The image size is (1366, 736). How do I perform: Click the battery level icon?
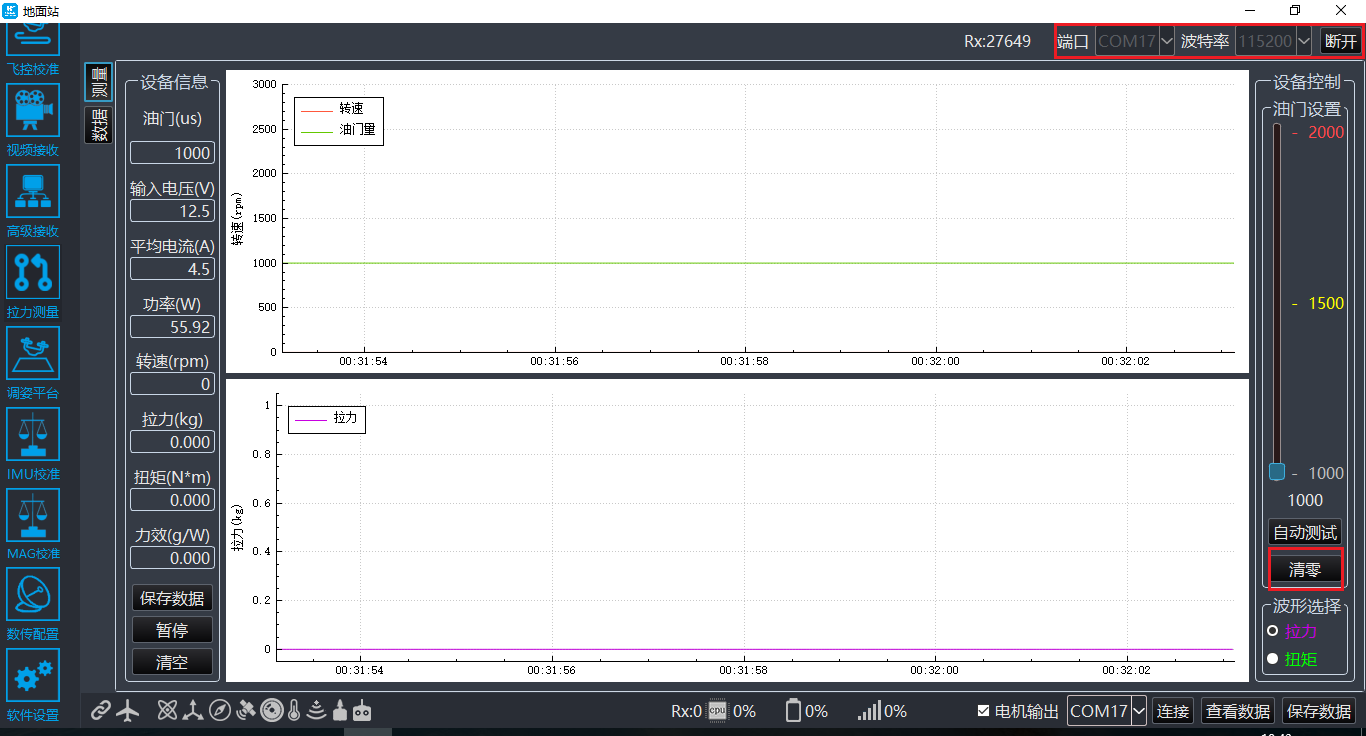[794, 711]
